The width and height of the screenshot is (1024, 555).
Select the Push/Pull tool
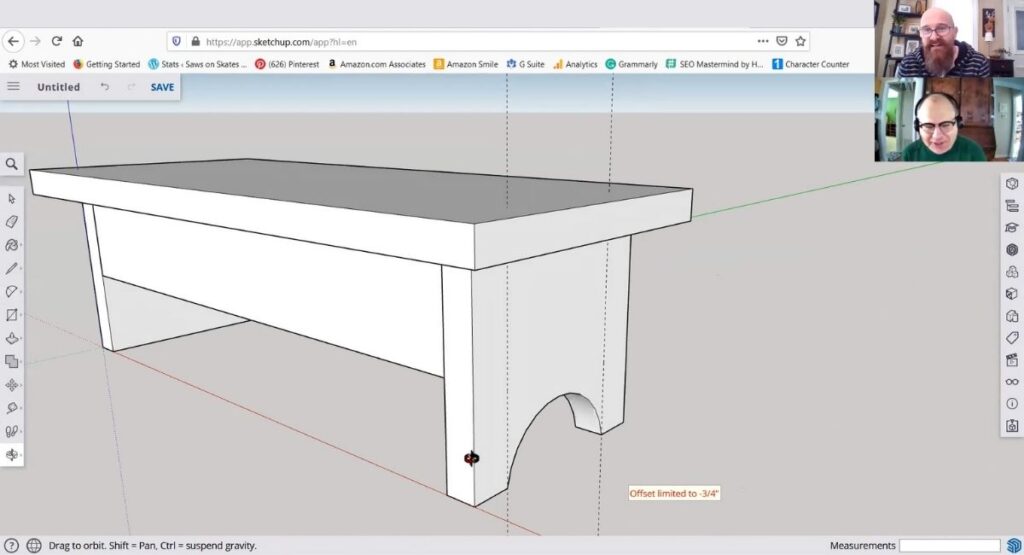coord(12,339)
